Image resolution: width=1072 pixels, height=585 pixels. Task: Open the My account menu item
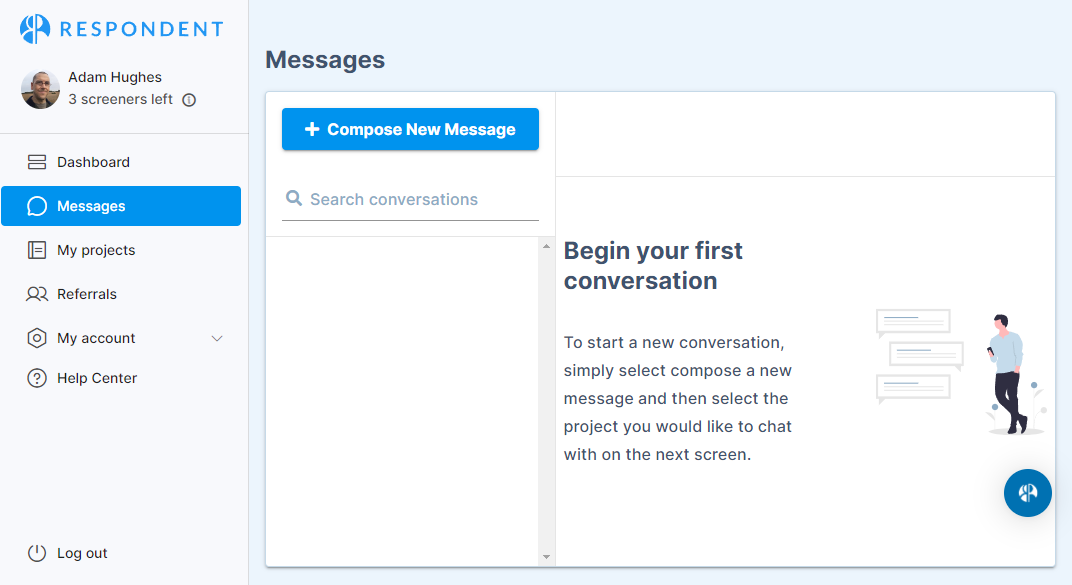(96, 338)
